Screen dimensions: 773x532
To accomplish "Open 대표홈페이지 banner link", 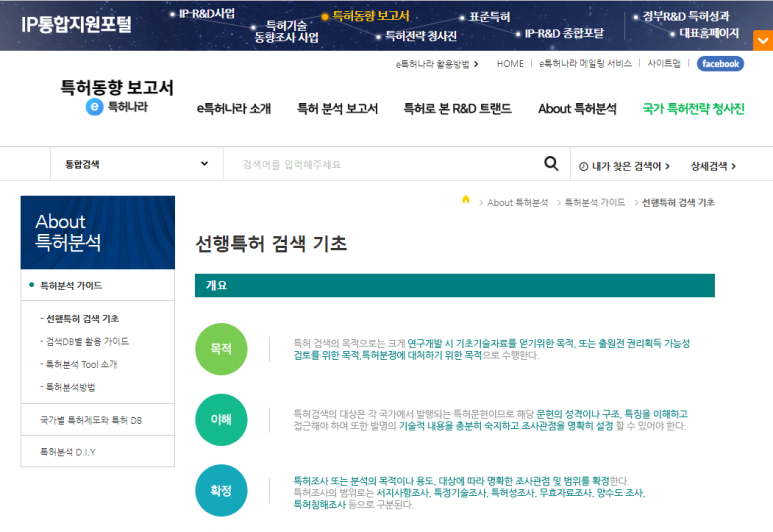I will (709, 34).
